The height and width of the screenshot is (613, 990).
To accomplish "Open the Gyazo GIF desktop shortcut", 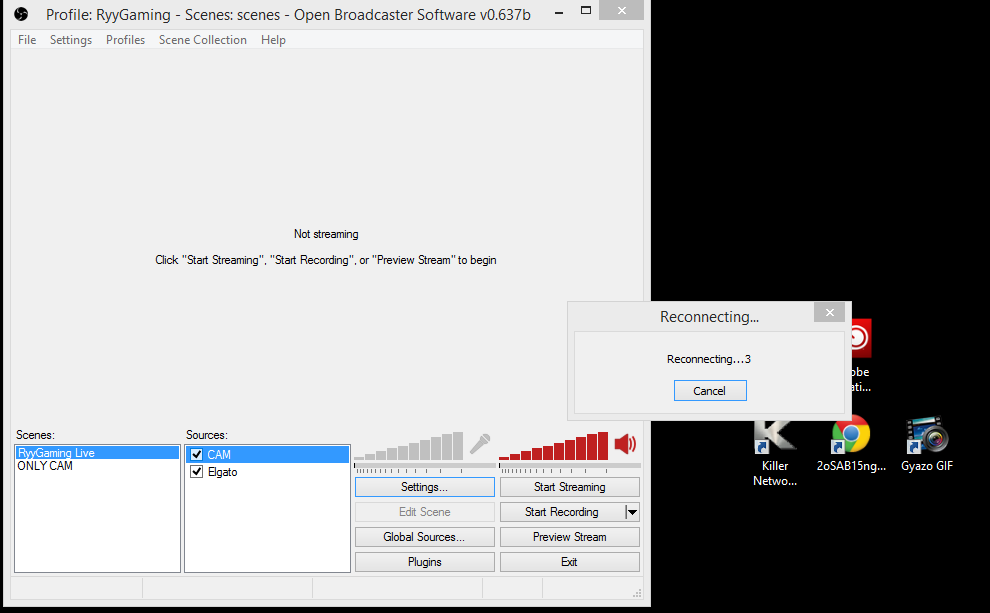I will tap(926, 445).
